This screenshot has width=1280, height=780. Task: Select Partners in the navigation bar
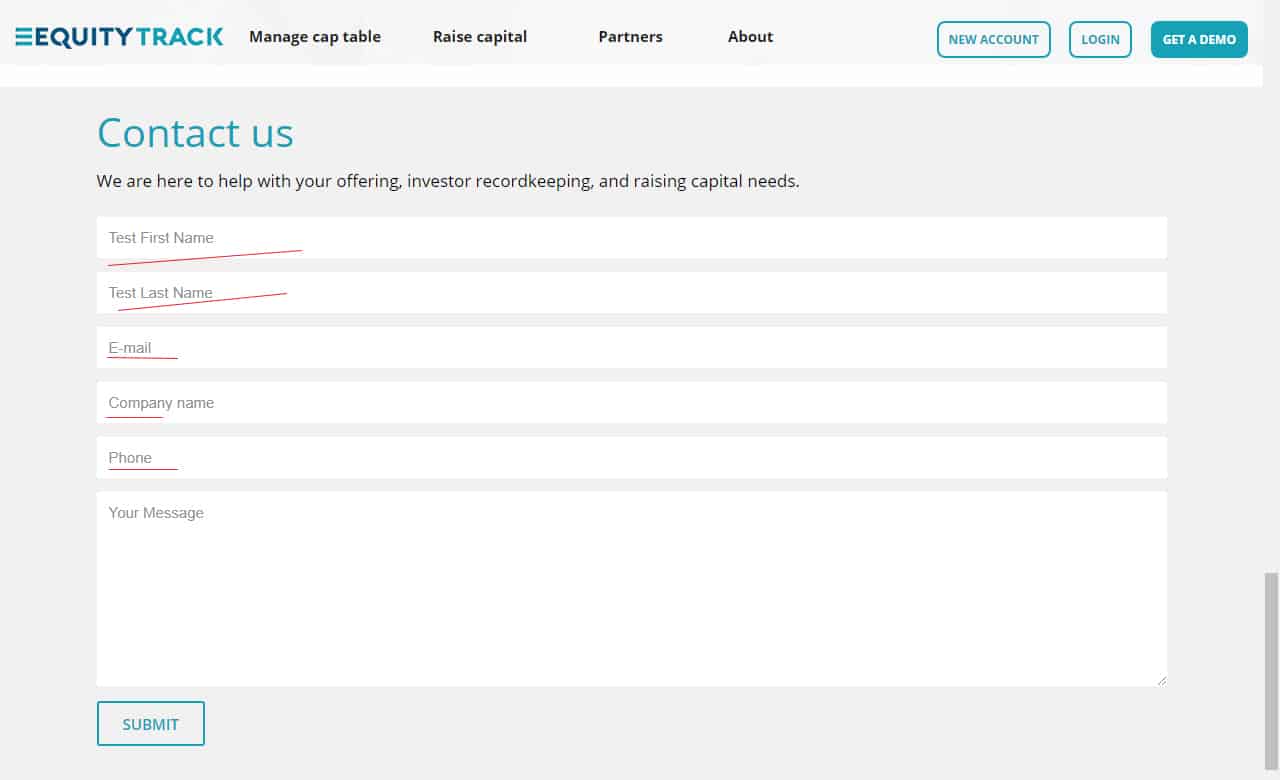pos(630,37)
